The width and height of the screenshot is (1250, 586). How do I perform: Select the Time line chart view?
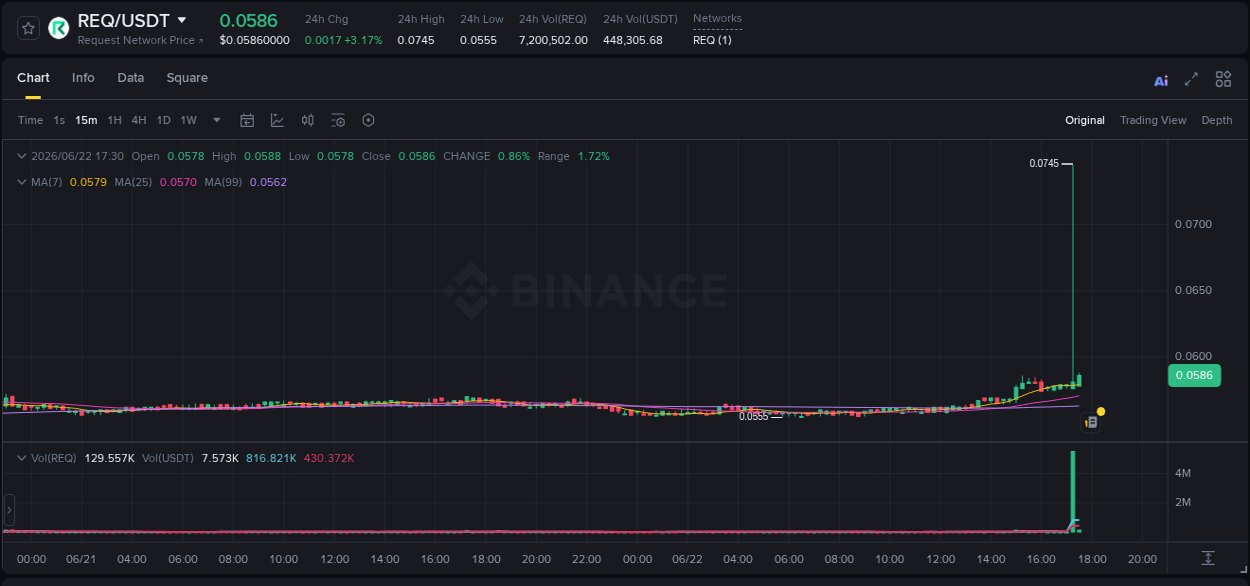pos(31,120)
